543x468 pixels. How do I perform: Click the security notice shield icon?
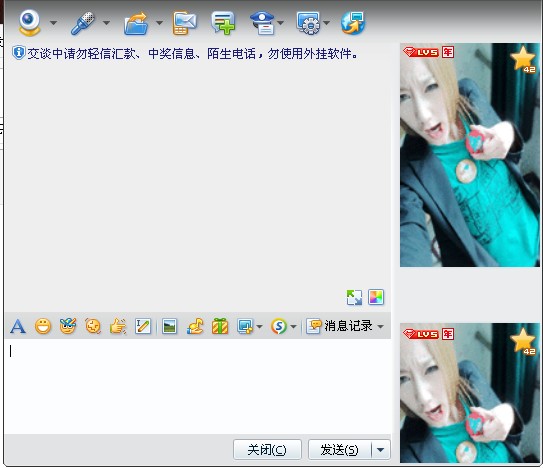tap(18, 53)
